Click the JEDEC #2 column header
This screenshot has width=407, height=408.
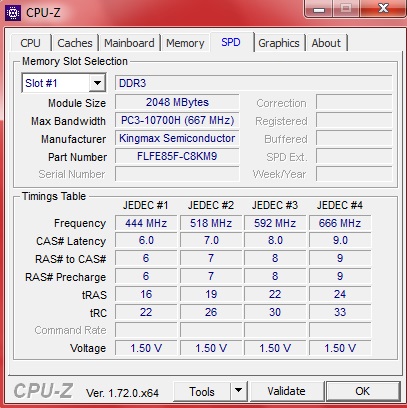click(x=211, y=205)
